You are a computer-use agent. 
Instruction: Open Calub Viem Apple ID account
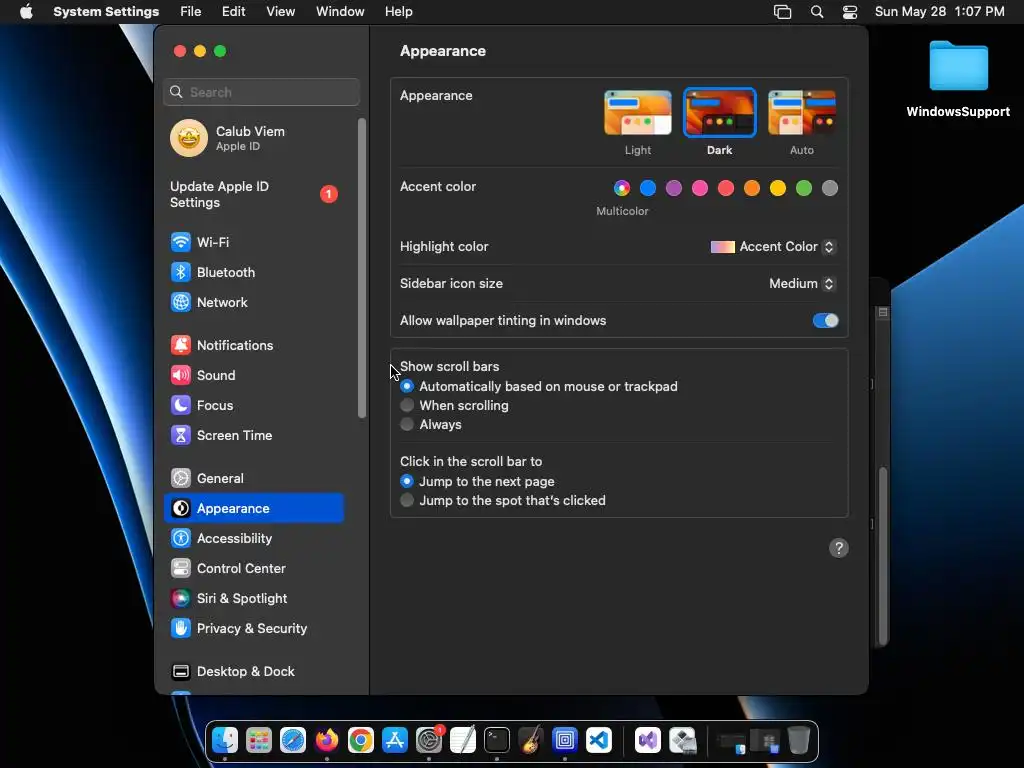coord(253,138)
